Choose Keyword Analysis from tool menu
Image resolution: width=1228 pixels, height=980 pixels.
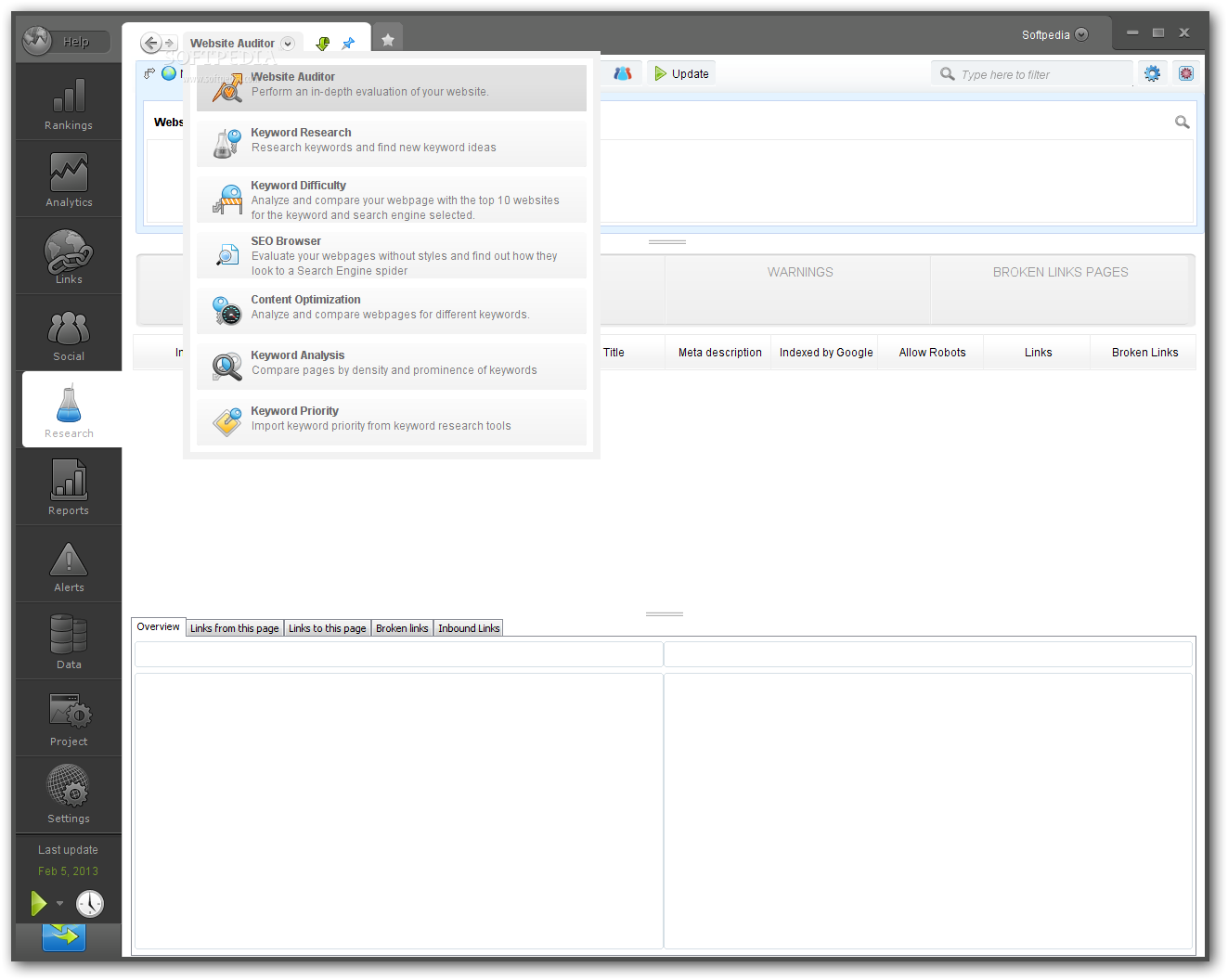tap(392, 366)
